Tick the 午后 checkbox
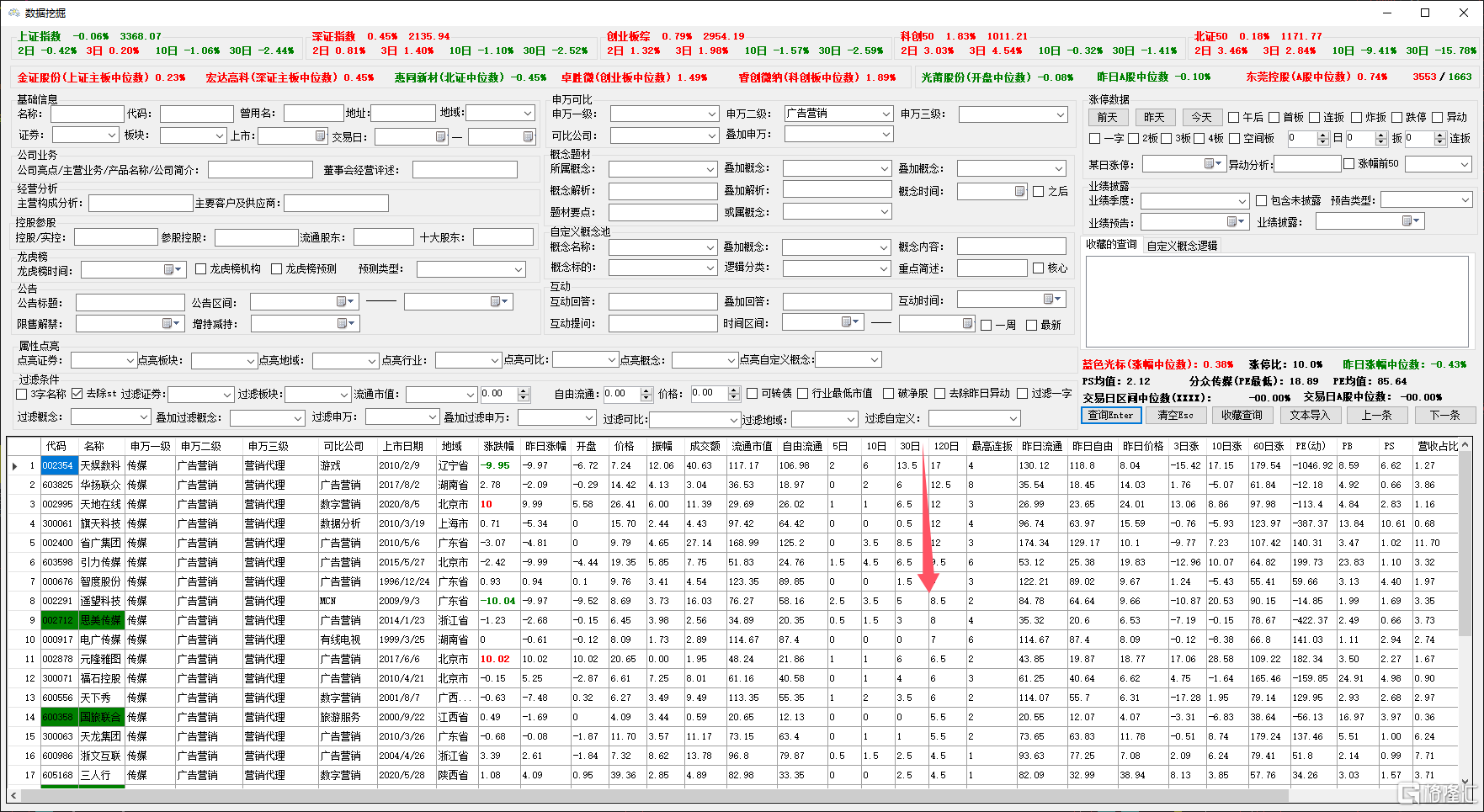The image size is (1484, 812). tap(1234, 118)
